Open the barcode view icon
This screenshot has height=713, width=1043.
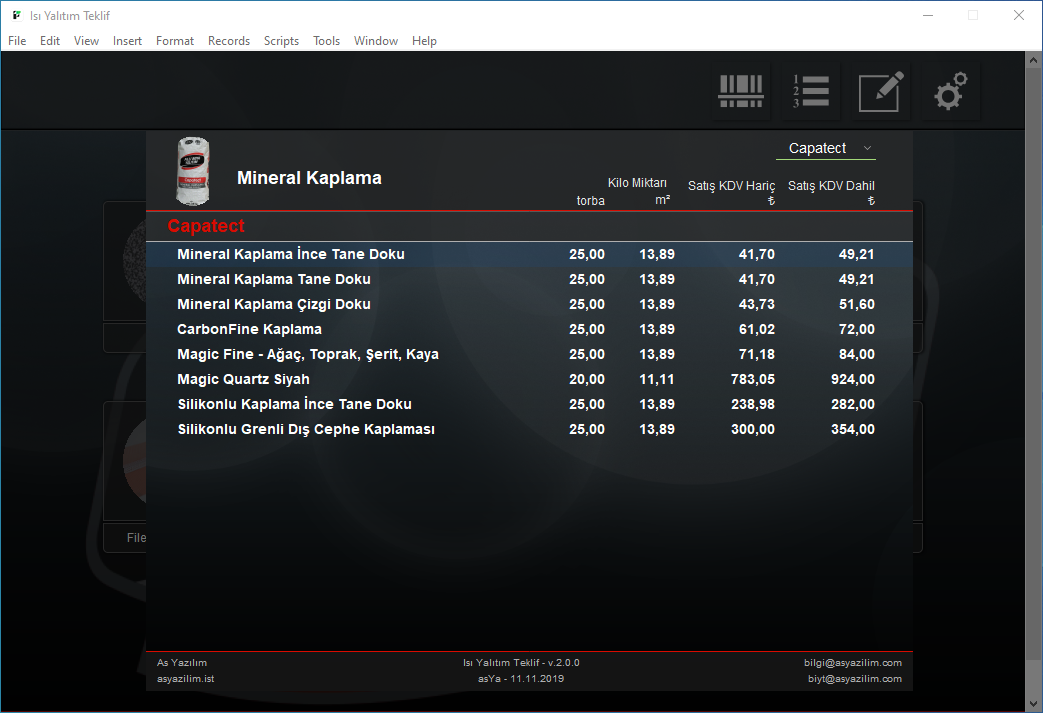(x=740, y=91)
